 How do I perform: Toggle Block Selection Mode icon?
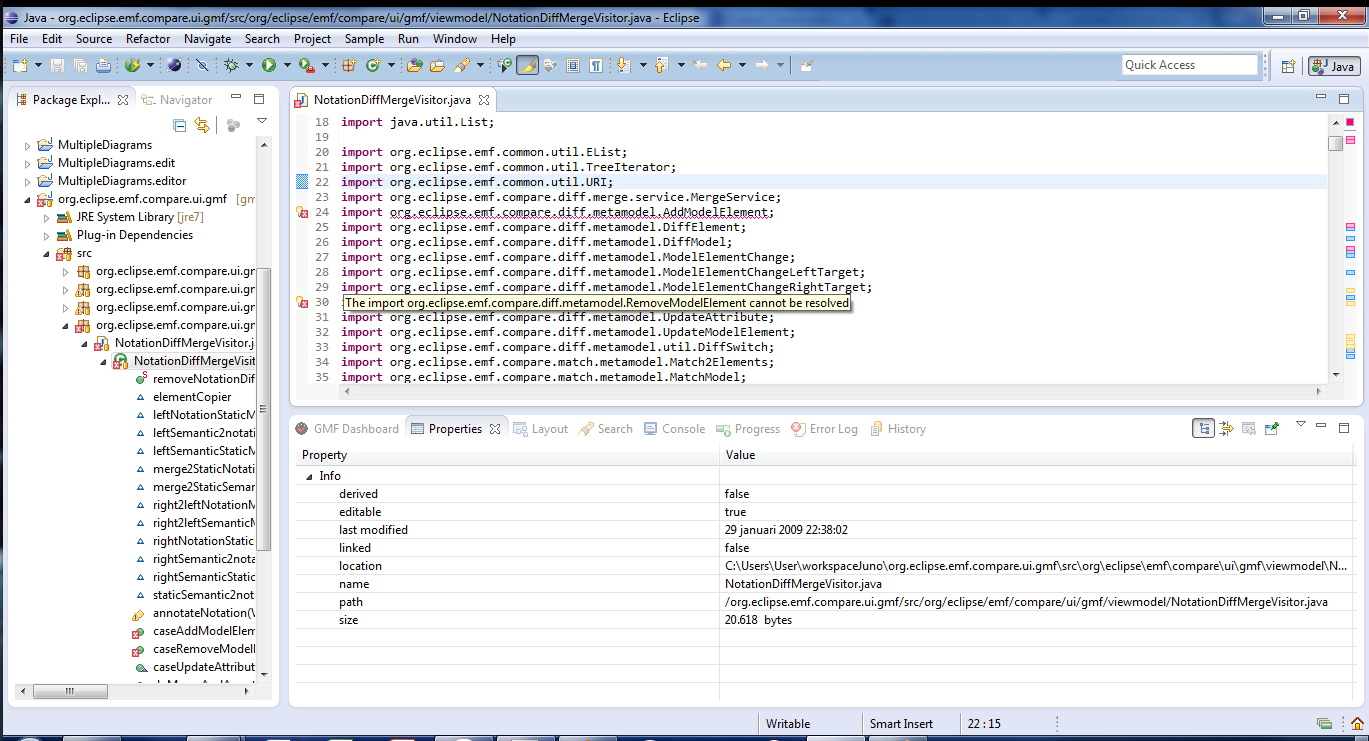(x=572, y=65)
